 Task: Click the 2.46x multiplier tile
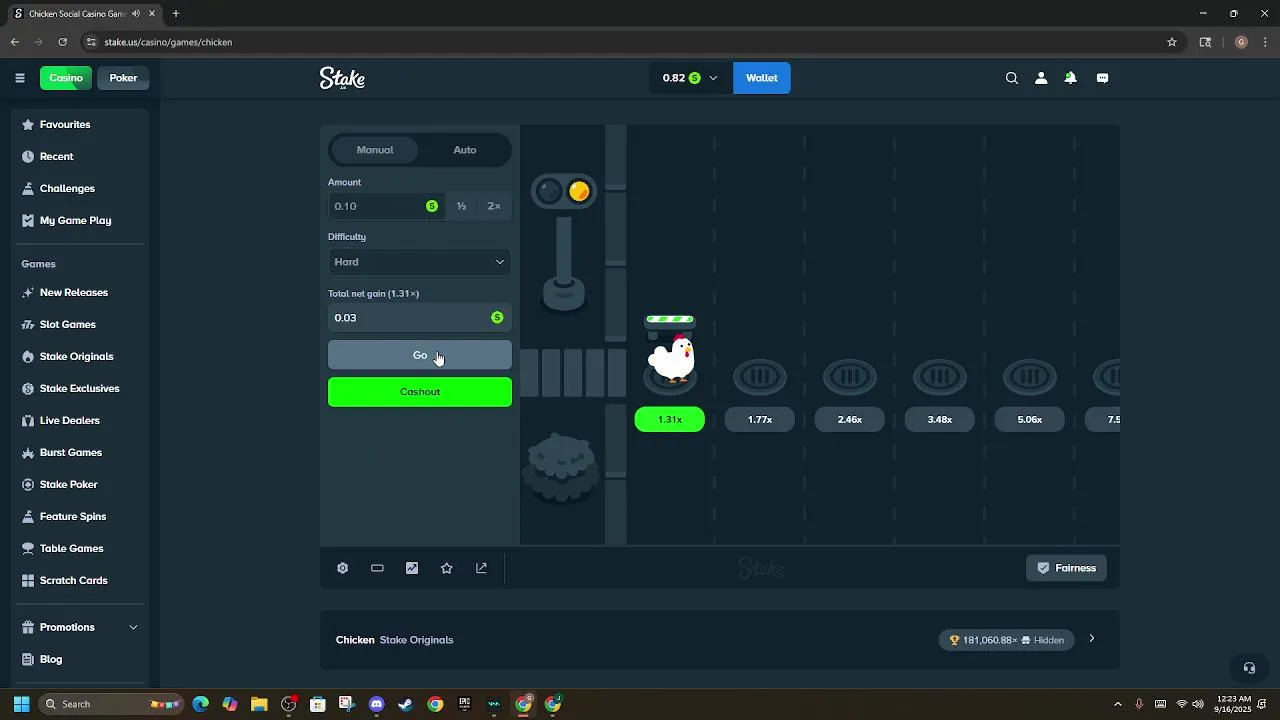(x=850, y=420)
